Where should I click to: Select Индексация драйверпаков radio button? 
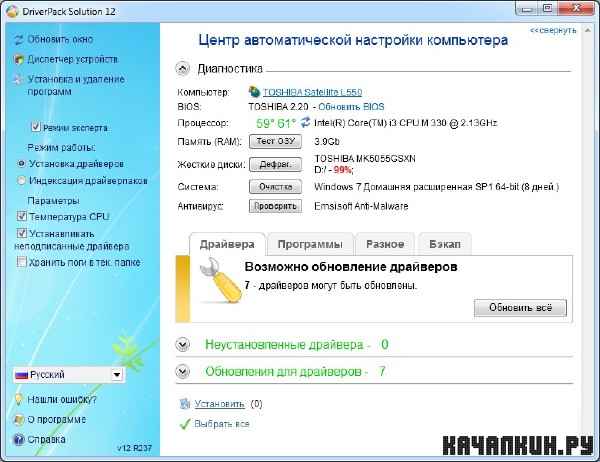pos(21,180)
